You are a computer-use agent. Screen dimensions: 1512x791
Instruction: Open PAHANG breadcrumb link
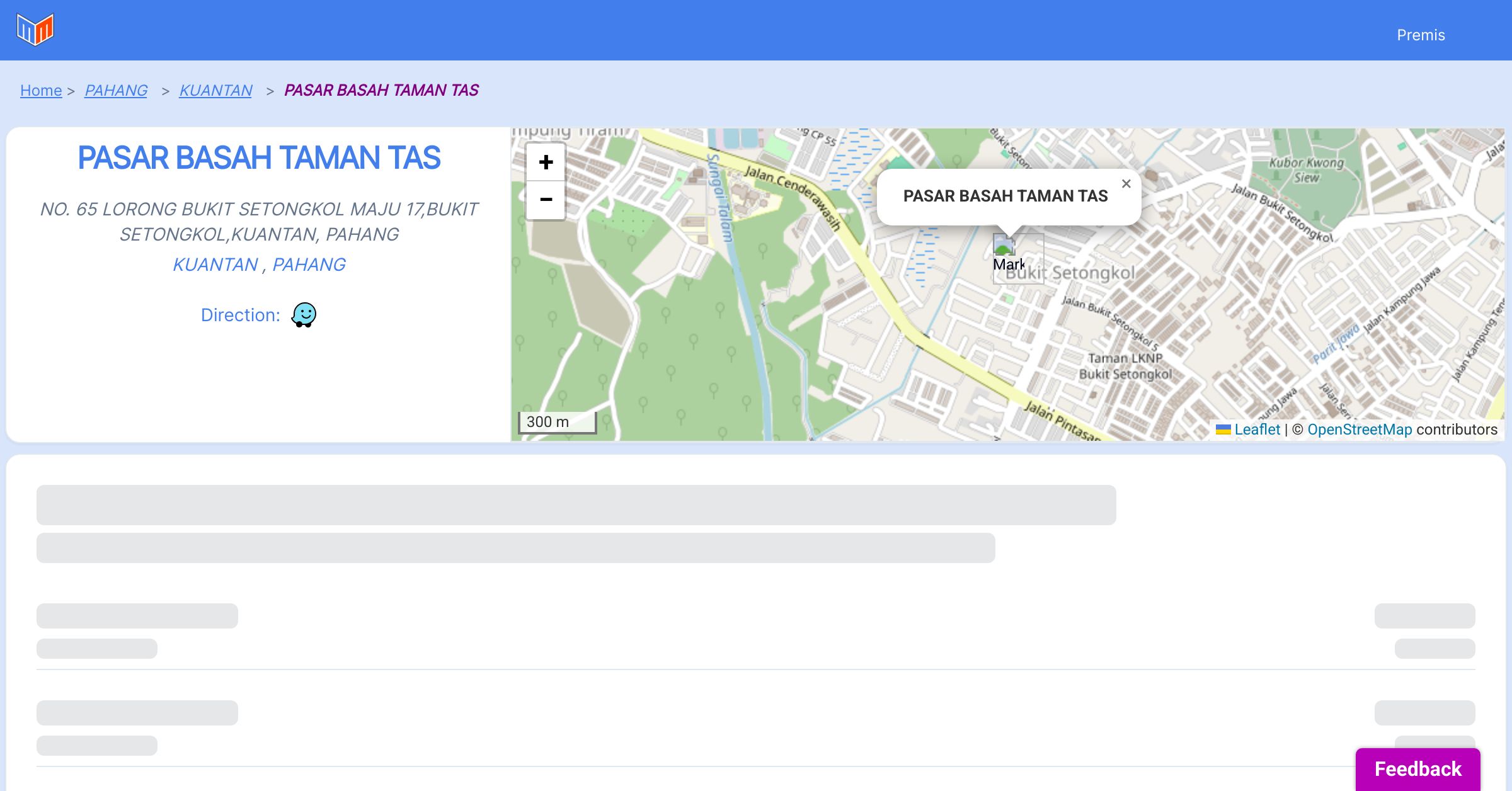(x=116, y=91)
